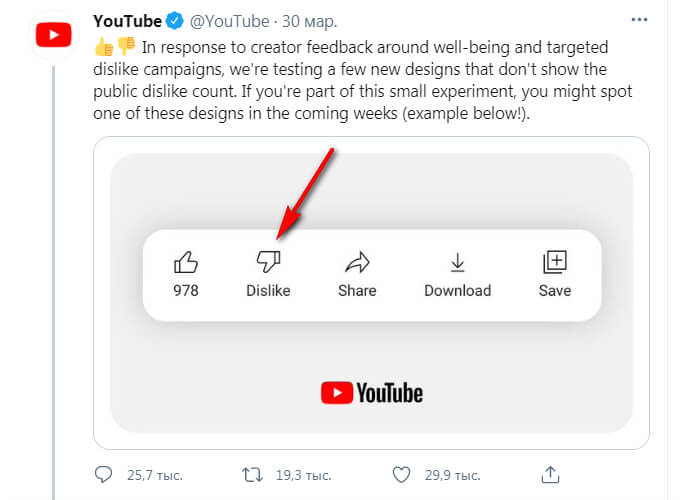Image resolution: width=700 pixels, height=500 pixels.
Task: Open the tweet share options icon
Action: click(x=550, y=473)
